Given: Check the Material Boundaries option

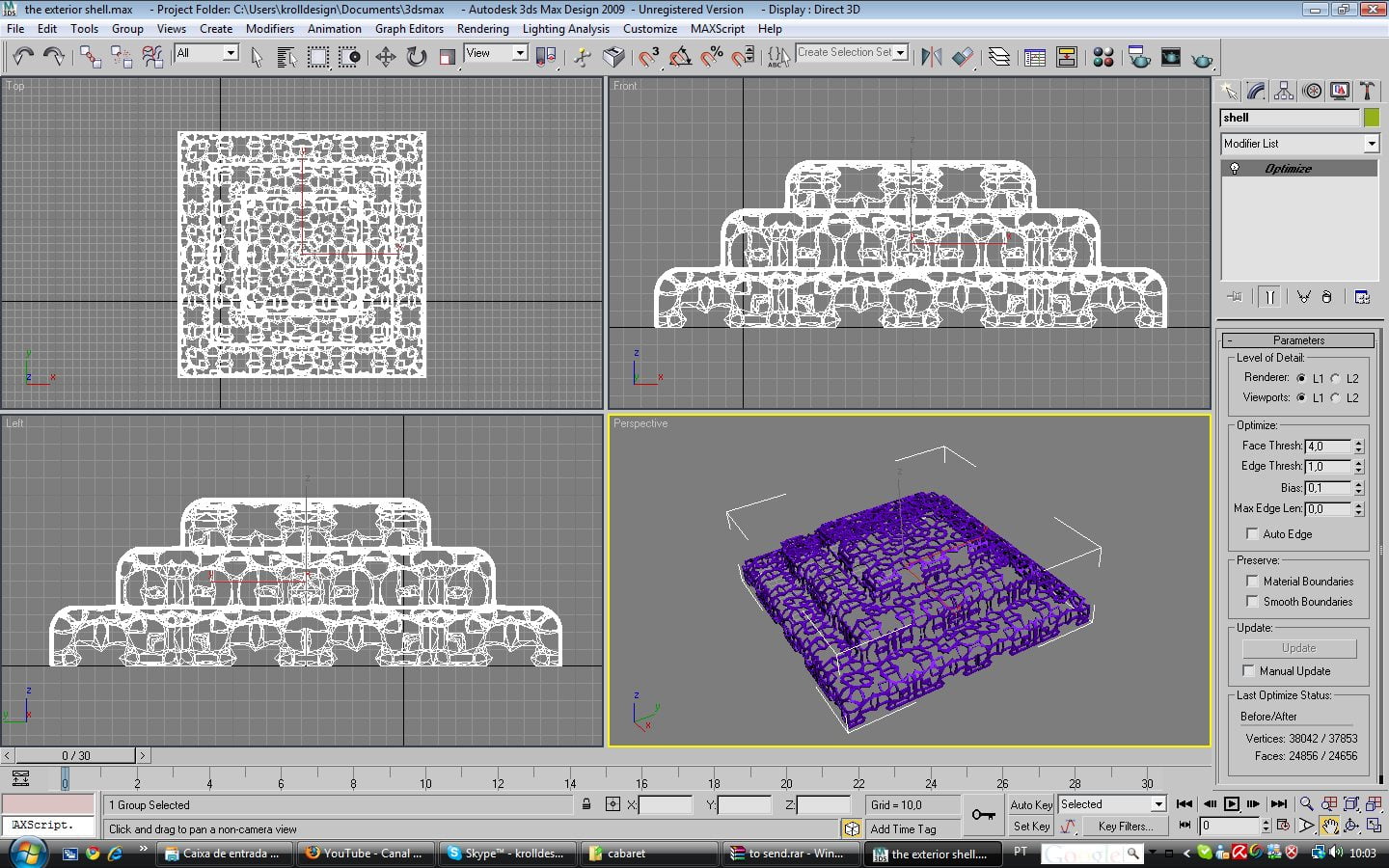Looking at the screenshot, I should (1252, 581).
